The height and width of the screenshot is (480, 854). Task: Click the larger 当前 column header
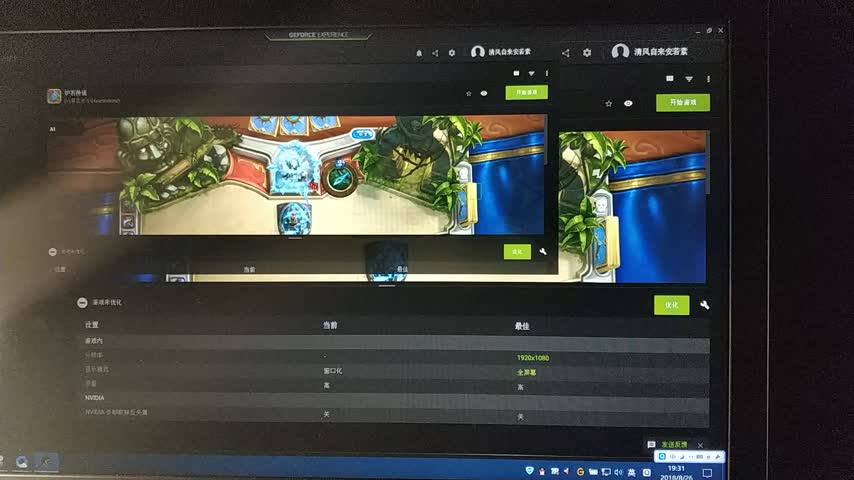click(x=330, y=325)
